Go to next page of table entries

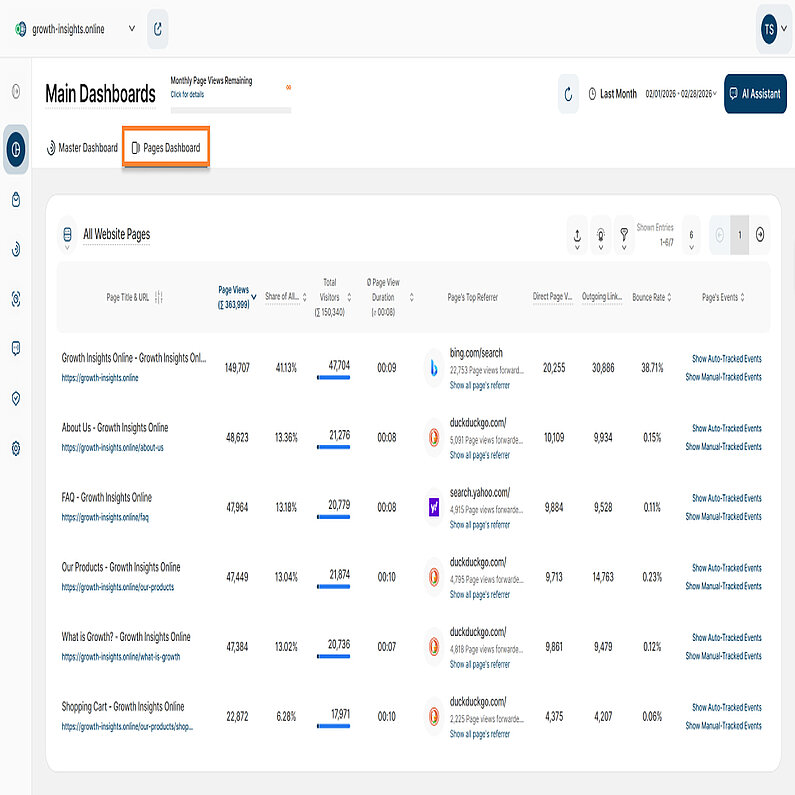(x=760, y=234)
